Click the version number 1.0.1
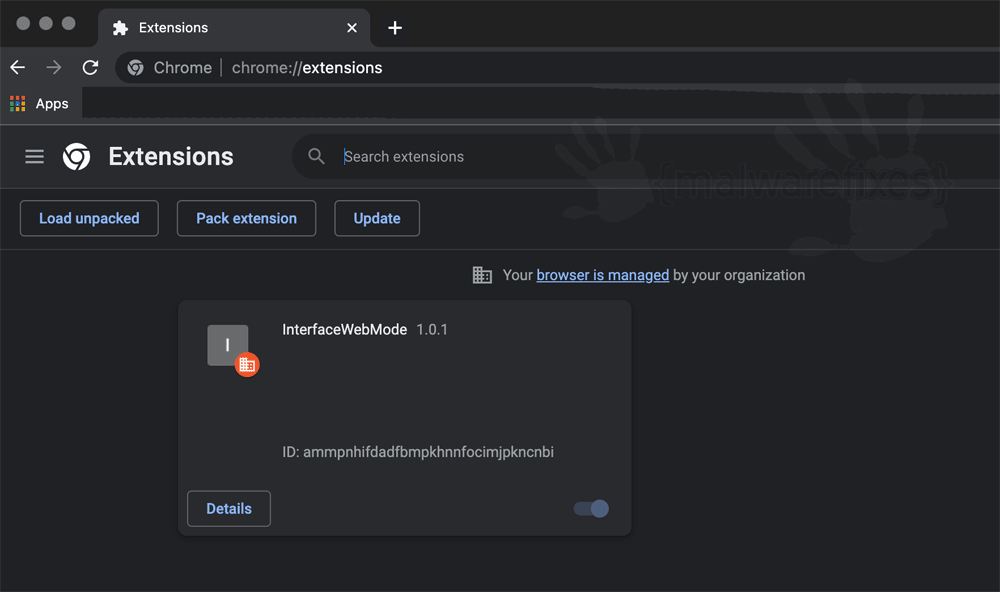The height and width of the screenshot is (592, 1000). [432, 330]
